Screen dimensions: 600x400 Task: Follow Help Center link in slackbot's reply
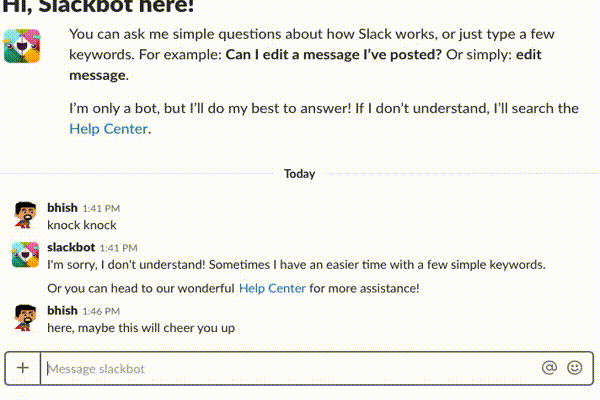click(x=272, y=288)
